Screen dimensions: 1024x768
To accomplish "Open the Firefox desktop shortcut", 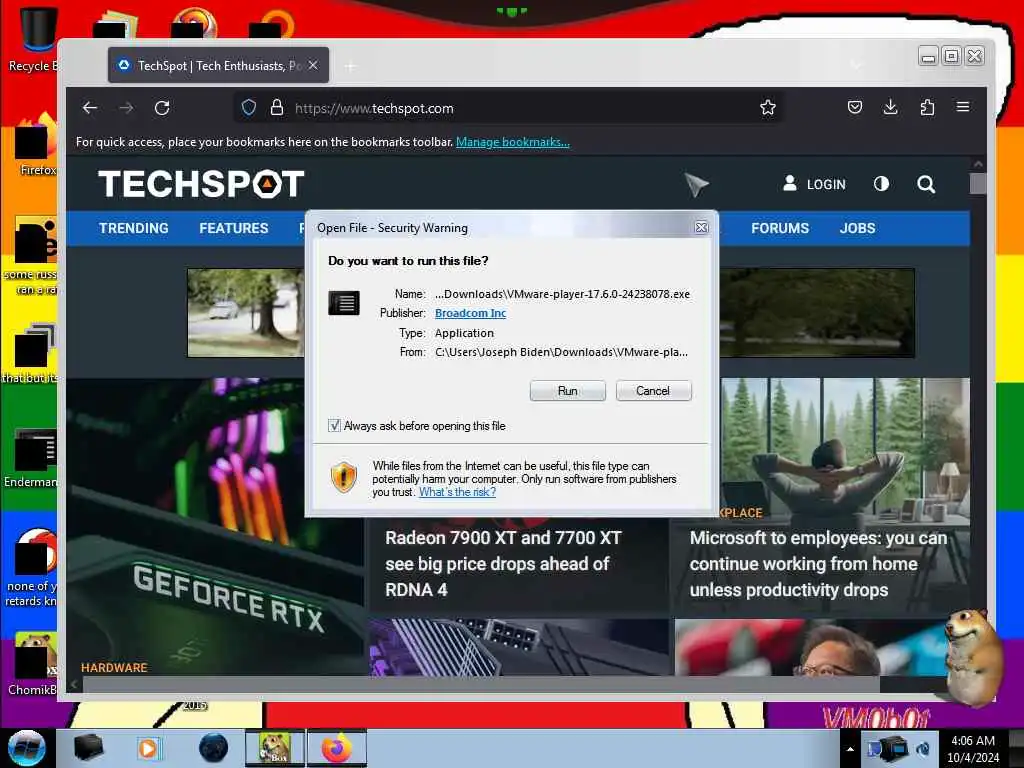I will [36, 145].
